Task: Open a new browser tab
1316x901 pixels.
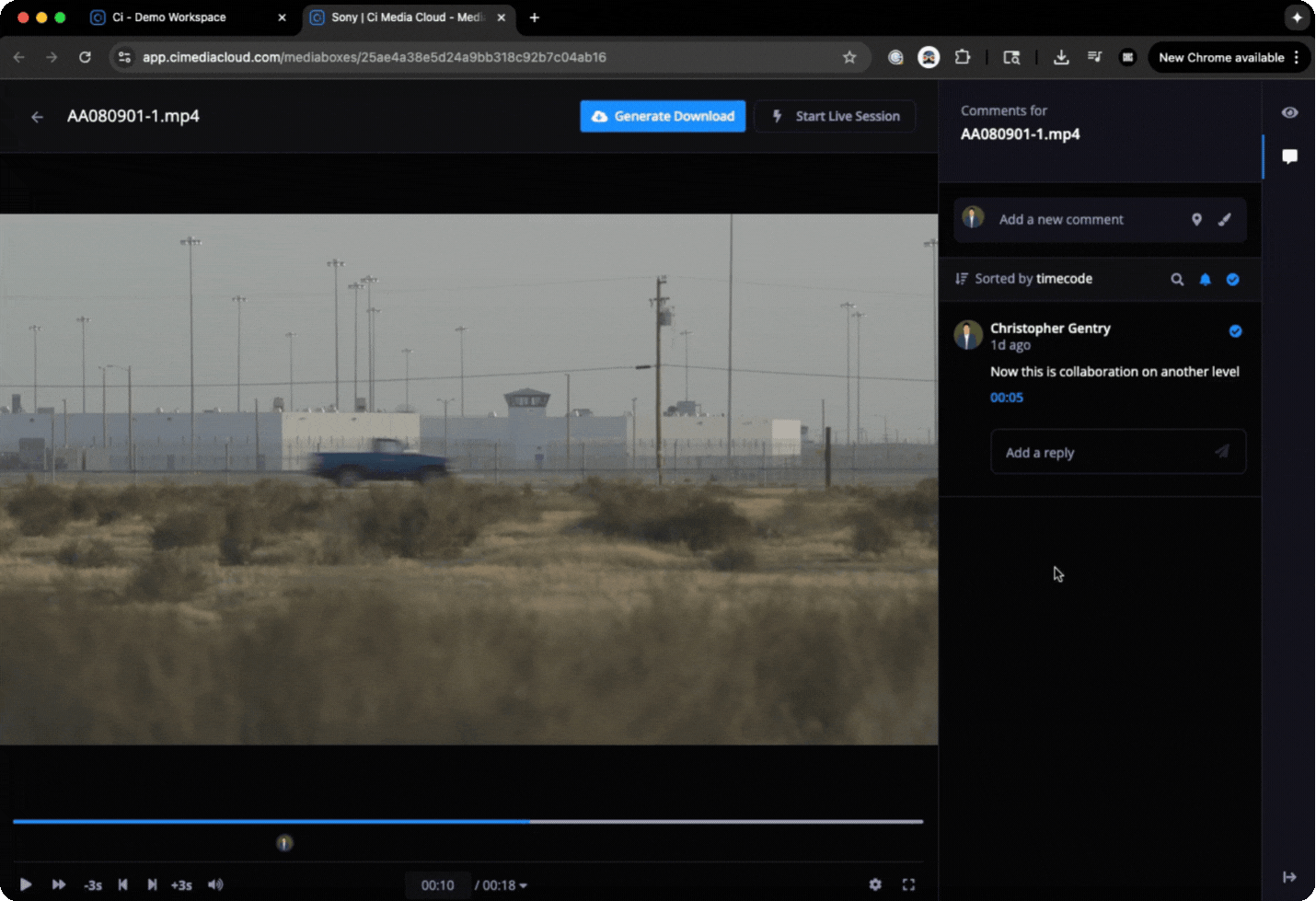Action: 535,17
